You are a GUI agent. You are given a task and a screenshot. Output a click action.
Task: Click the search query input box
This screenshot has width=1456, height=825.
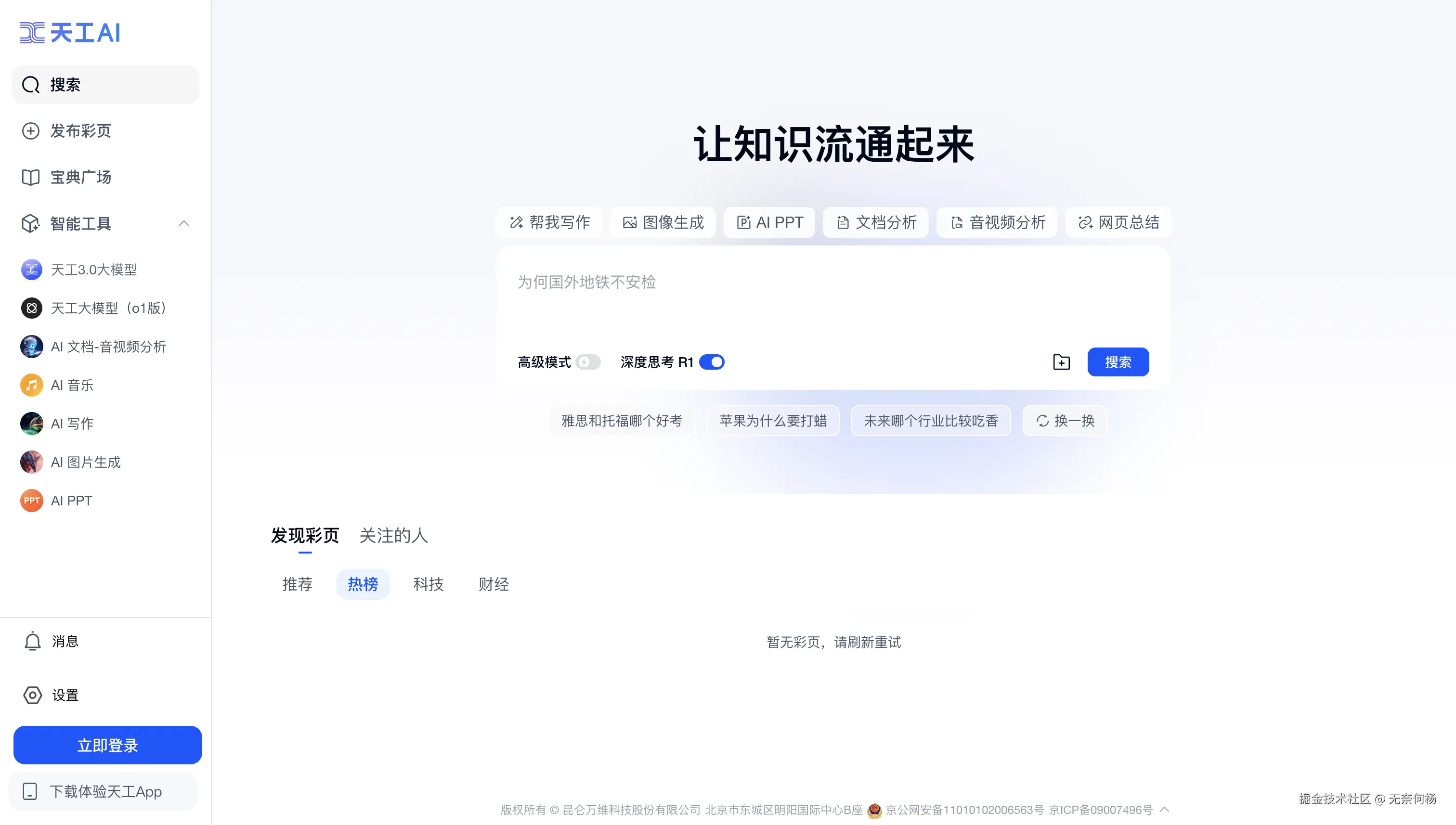[833, 295]
